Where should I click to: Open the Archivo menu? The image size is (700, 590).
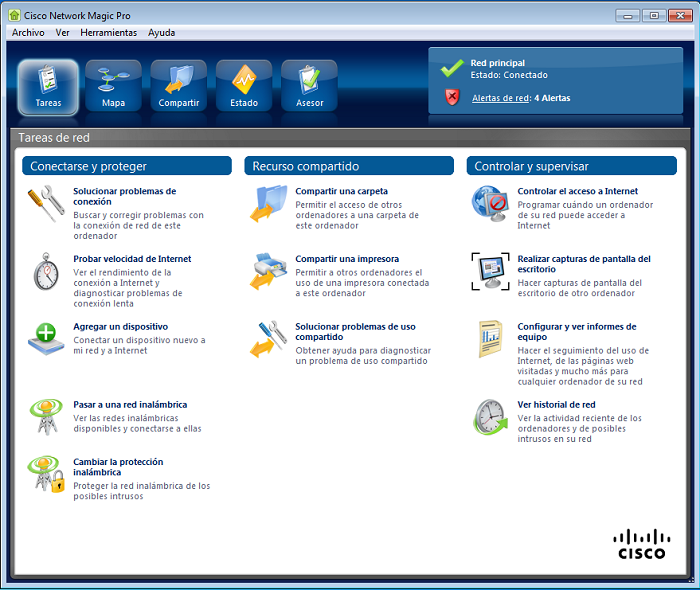(28, 33)
